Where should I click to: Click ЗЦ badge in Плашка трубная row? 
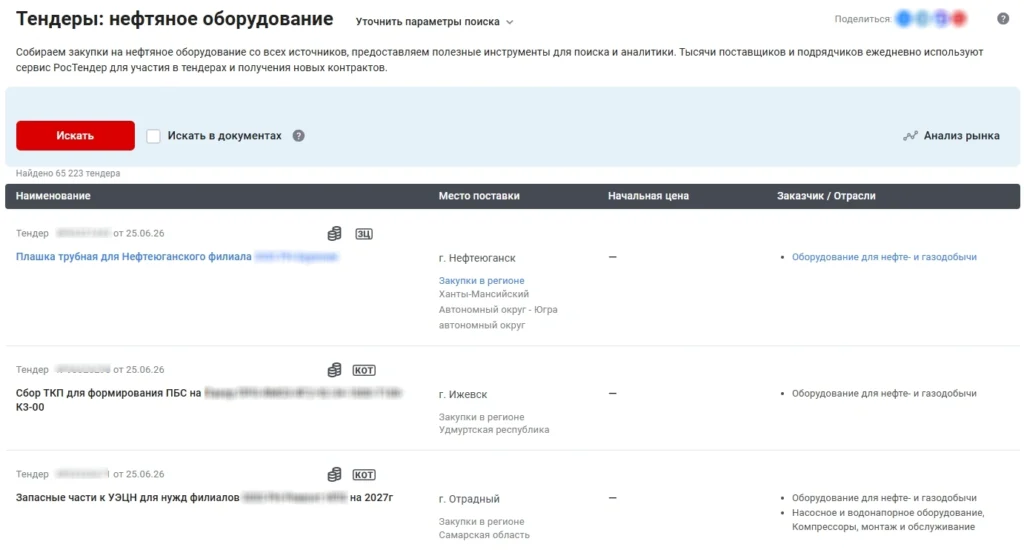click(x=364, y=234)
